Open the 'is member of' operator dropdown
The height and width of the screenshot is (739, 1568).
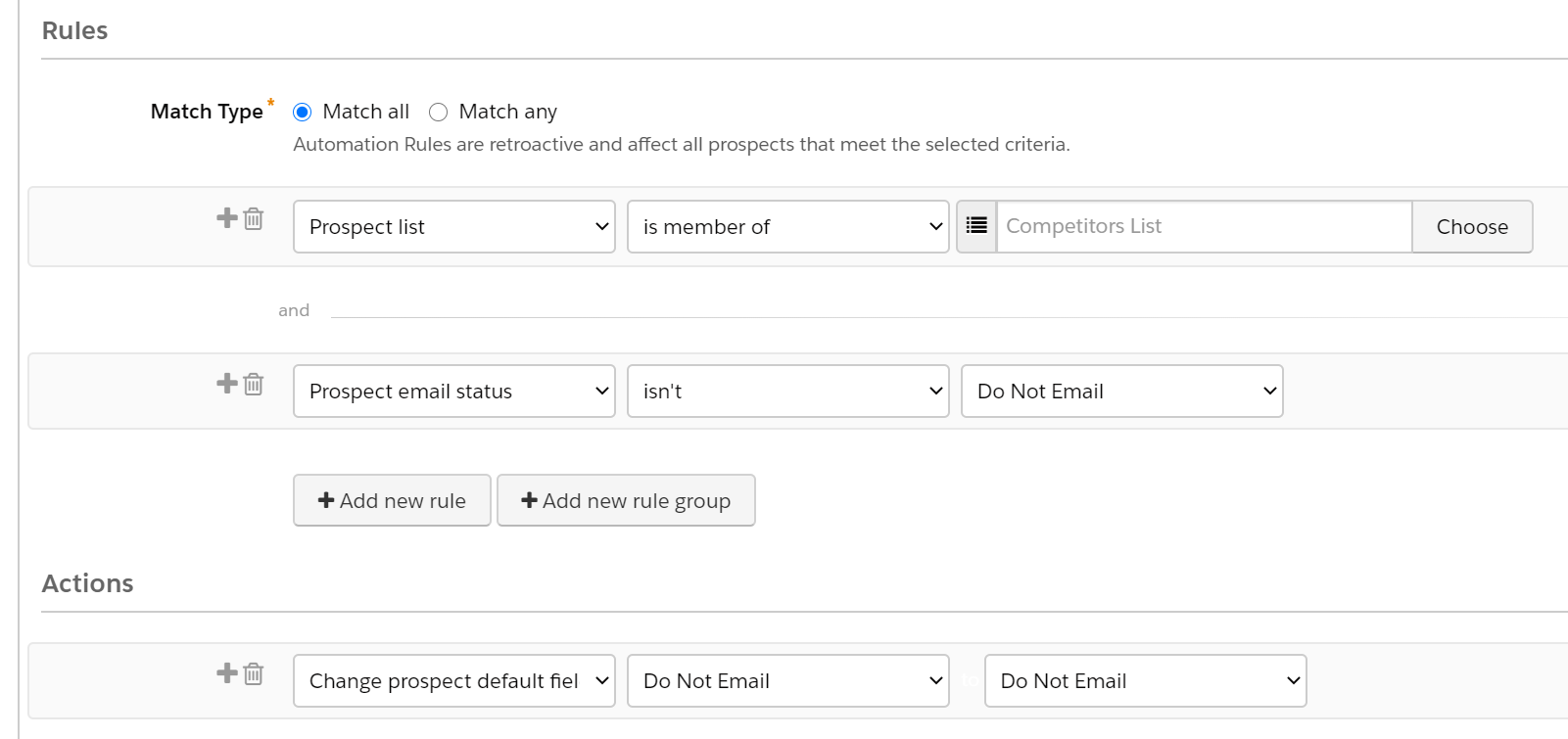[788, 226]
